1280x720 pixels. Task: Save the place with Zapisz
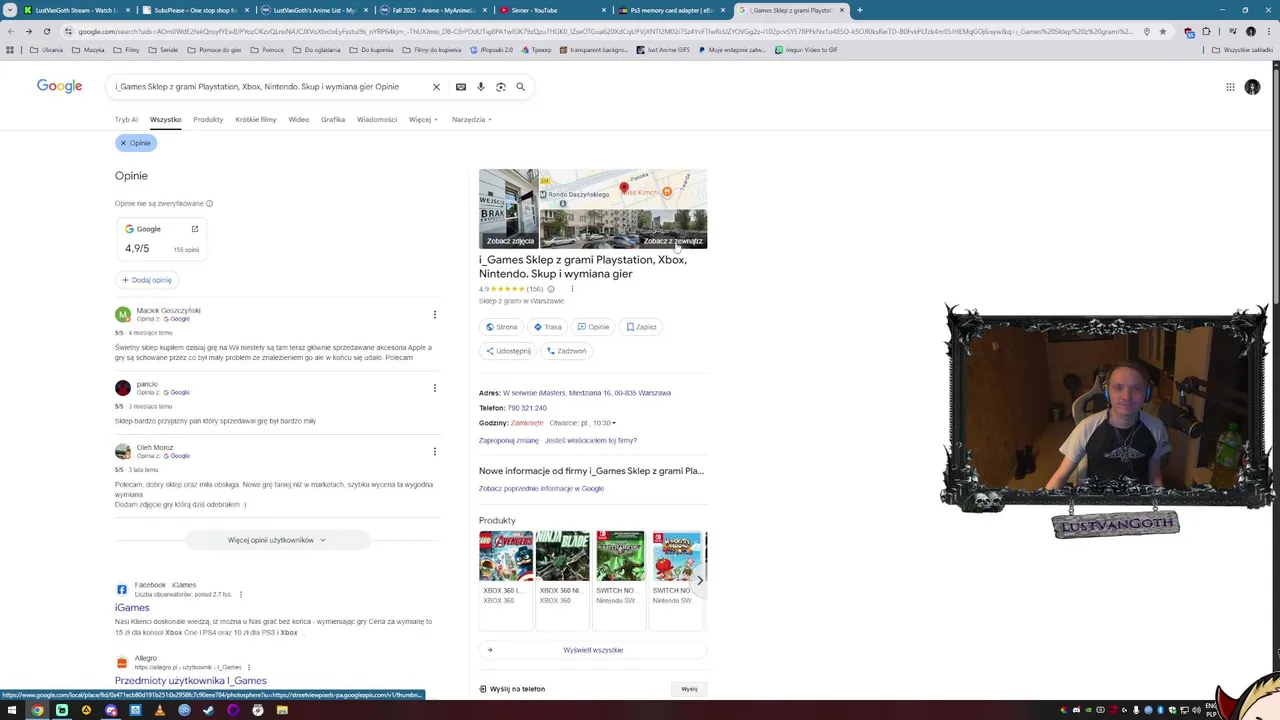641,327
